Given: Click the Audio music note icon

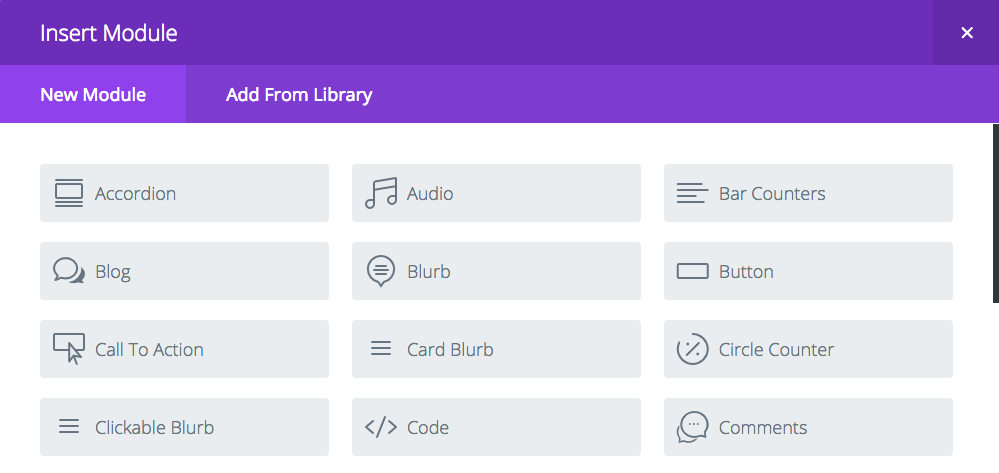Looking at the screenshot, I should tap(381, 193).
